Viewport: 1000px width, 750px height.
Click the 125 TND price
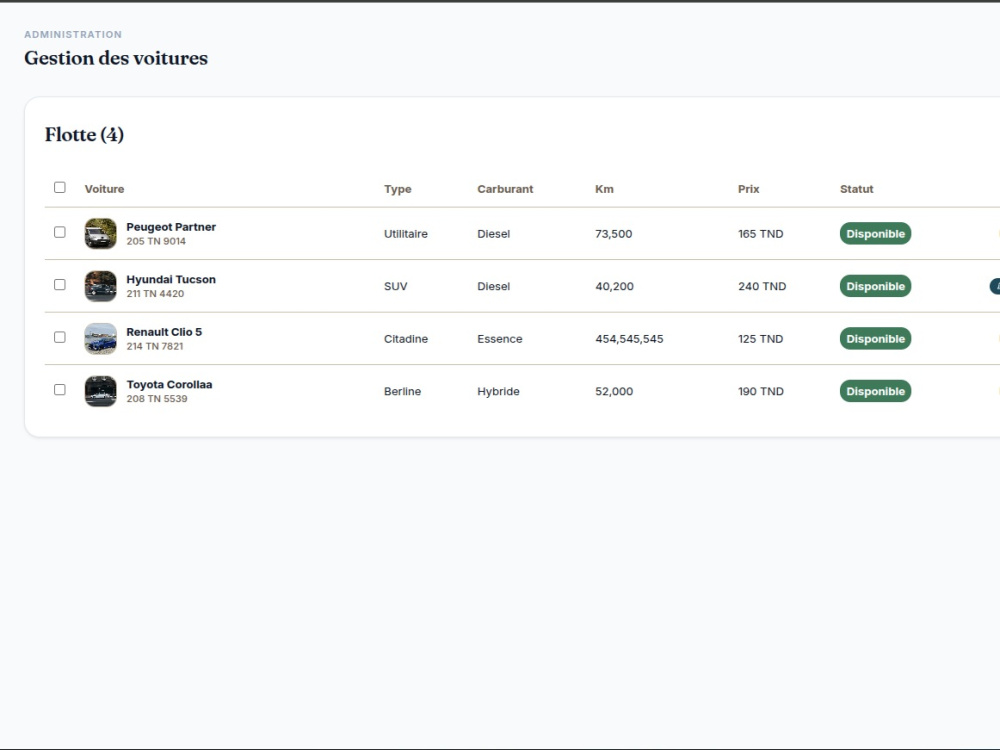760,339
